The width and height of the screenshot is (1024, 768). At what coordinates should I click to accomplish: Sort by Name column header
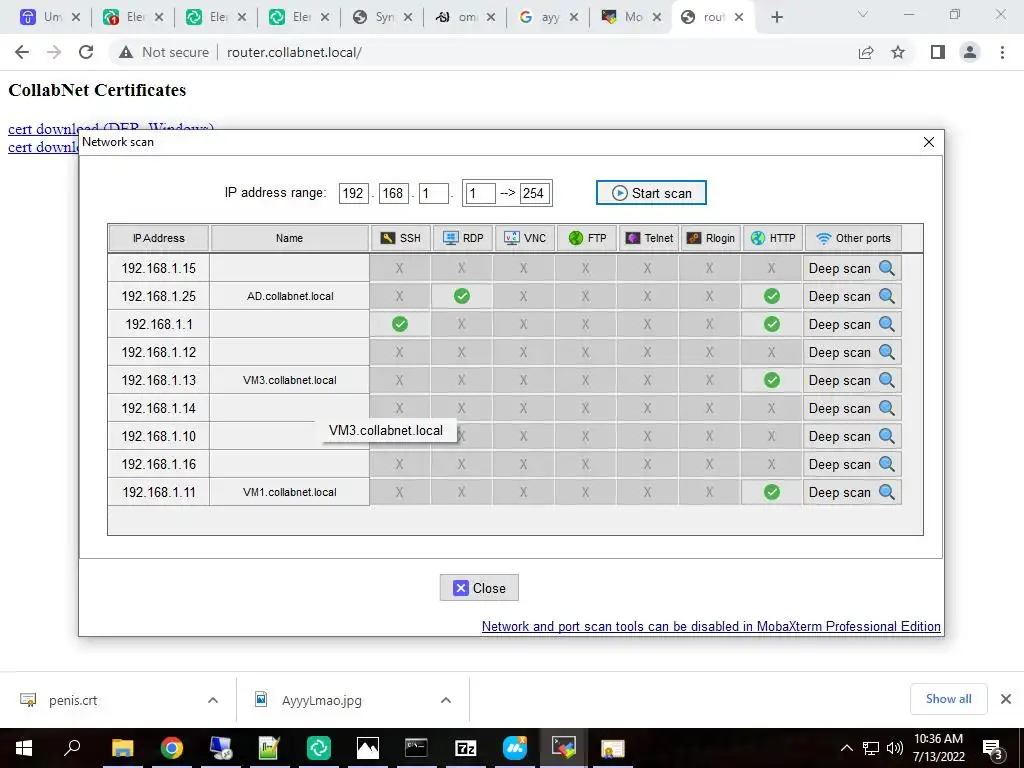[289, 238]
